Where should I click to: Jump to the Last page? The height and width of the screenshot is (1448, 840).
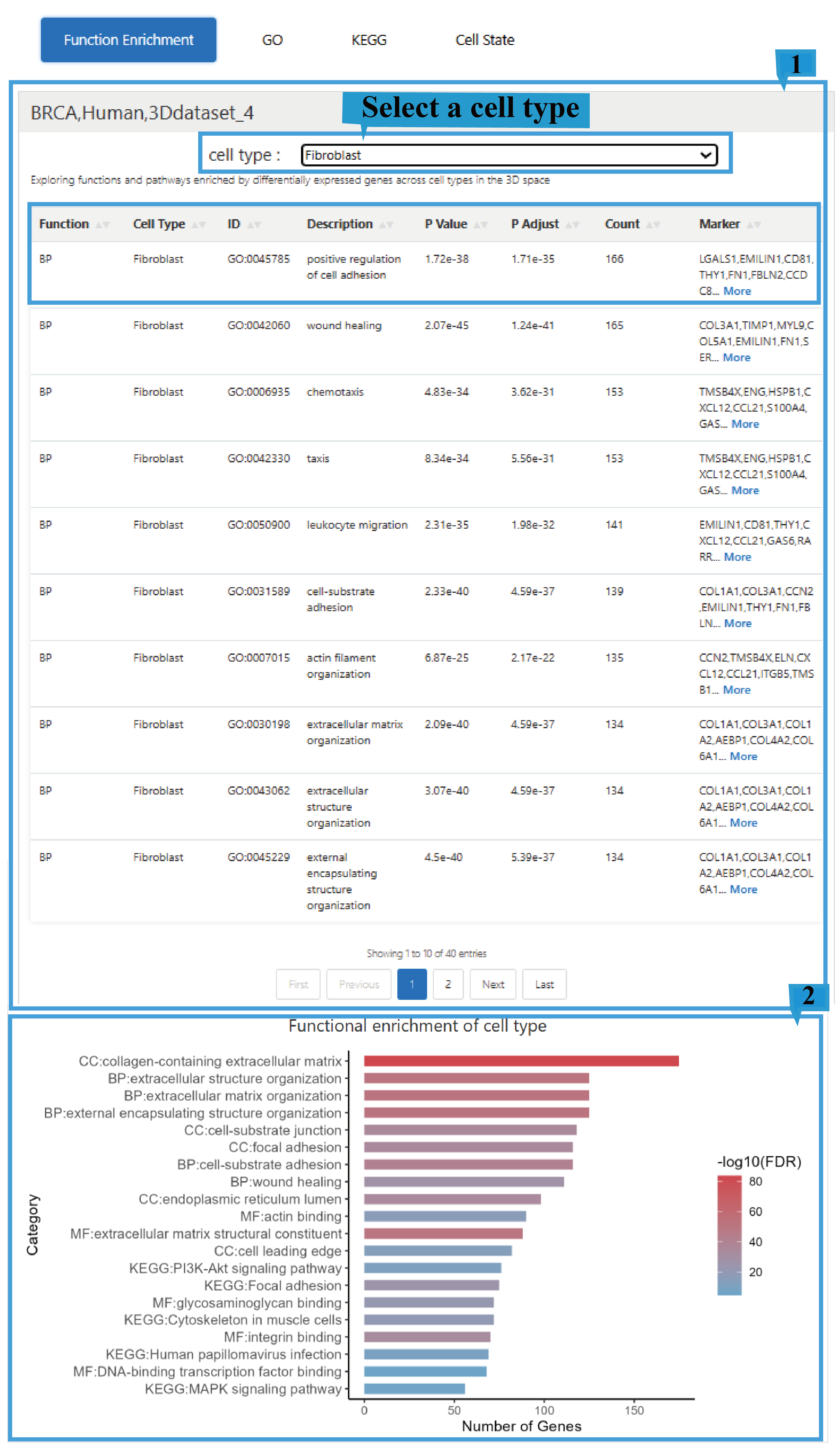(x=544, y=985)
